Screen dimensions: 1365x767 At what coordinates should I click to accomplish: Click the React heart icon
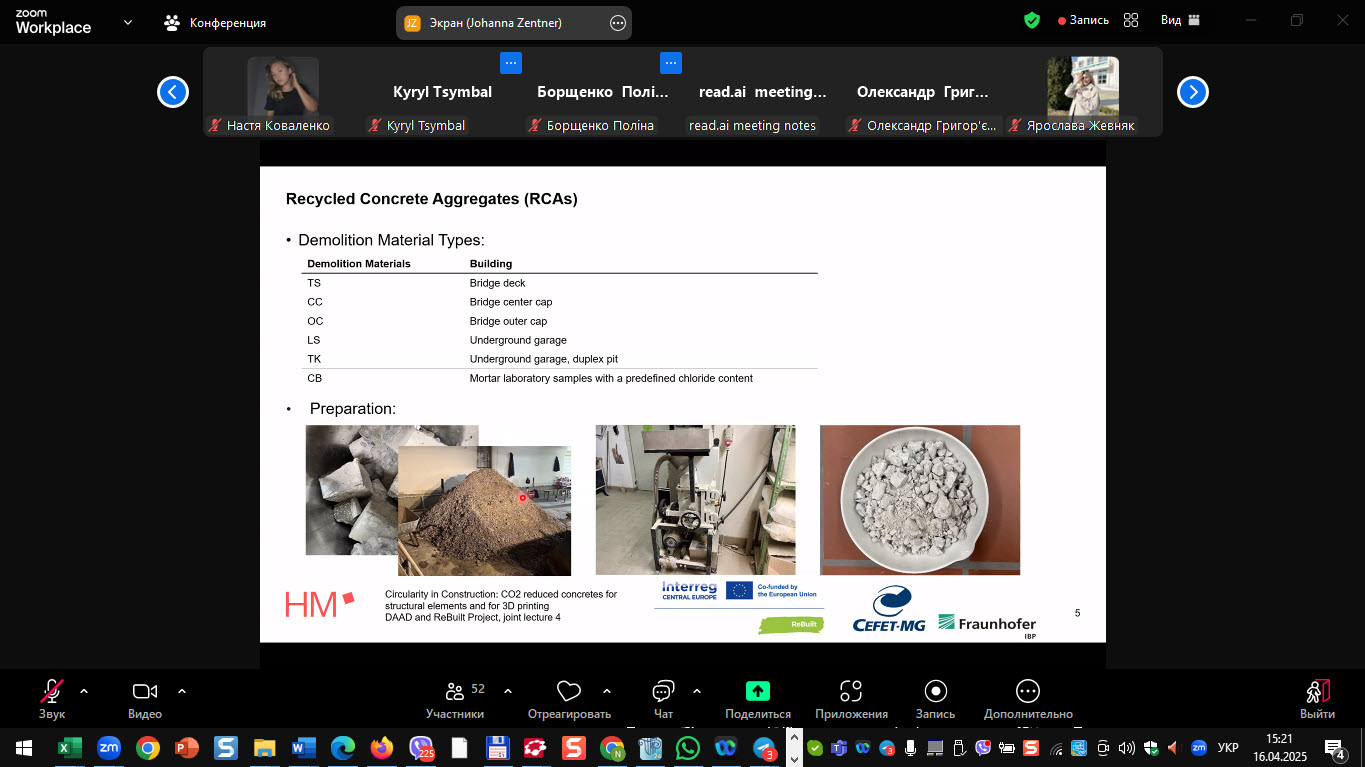(569, 691)
